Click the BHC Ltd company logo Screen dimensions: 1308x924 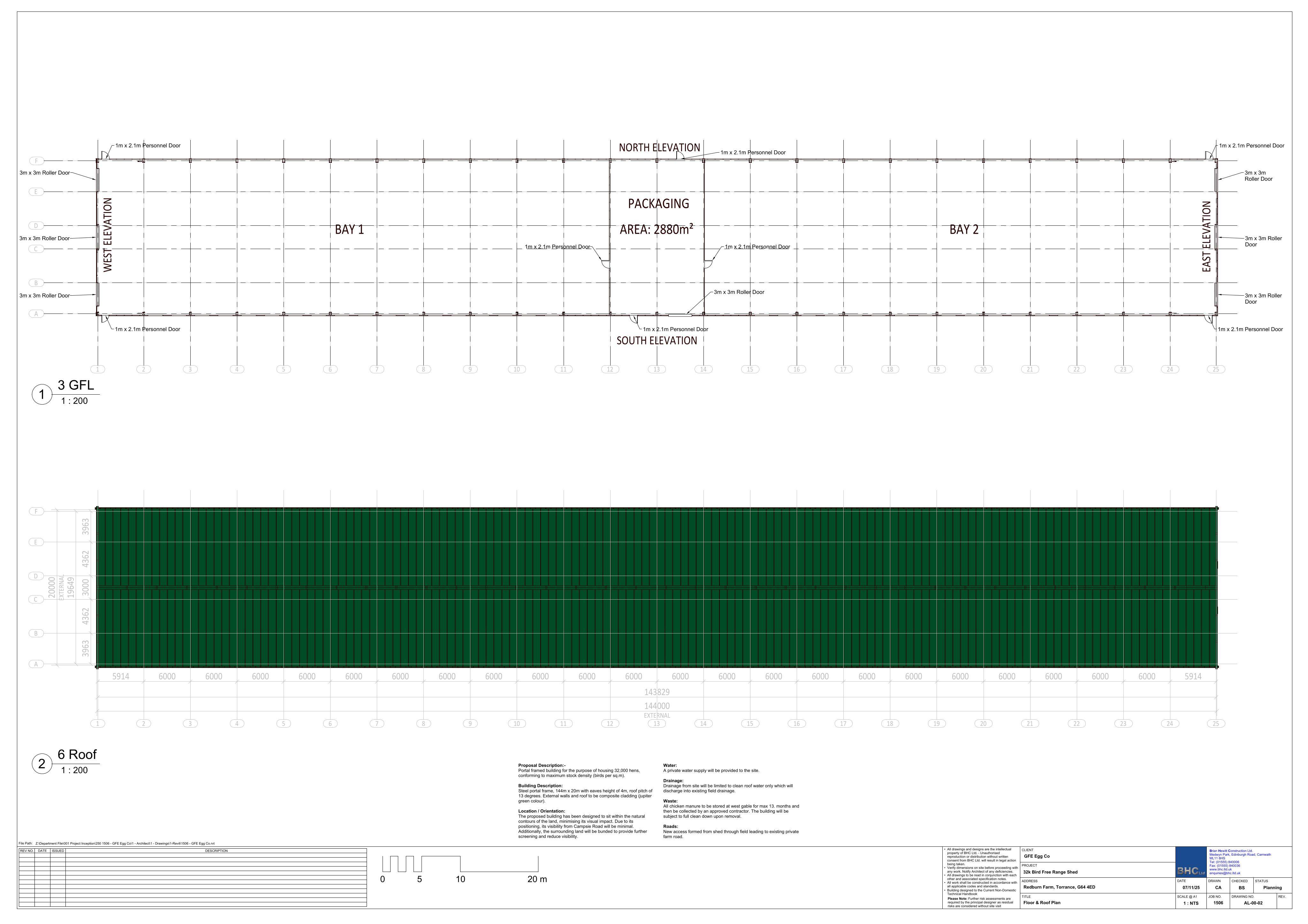(1191, 862)
